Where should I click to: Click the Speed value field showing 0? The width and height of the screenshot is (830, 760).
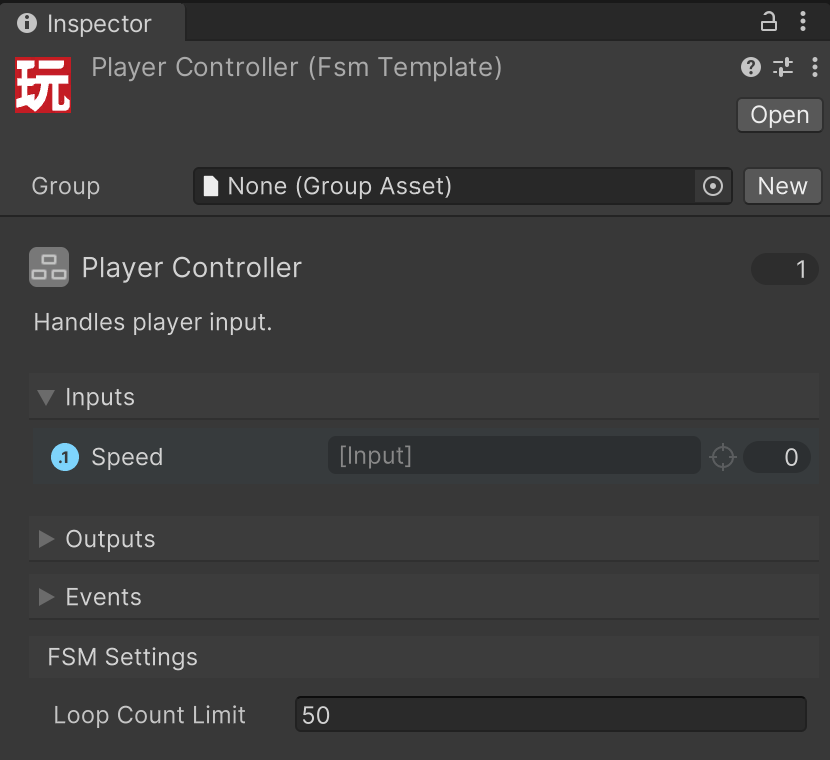pyautogui.click(x=777, y=457)
